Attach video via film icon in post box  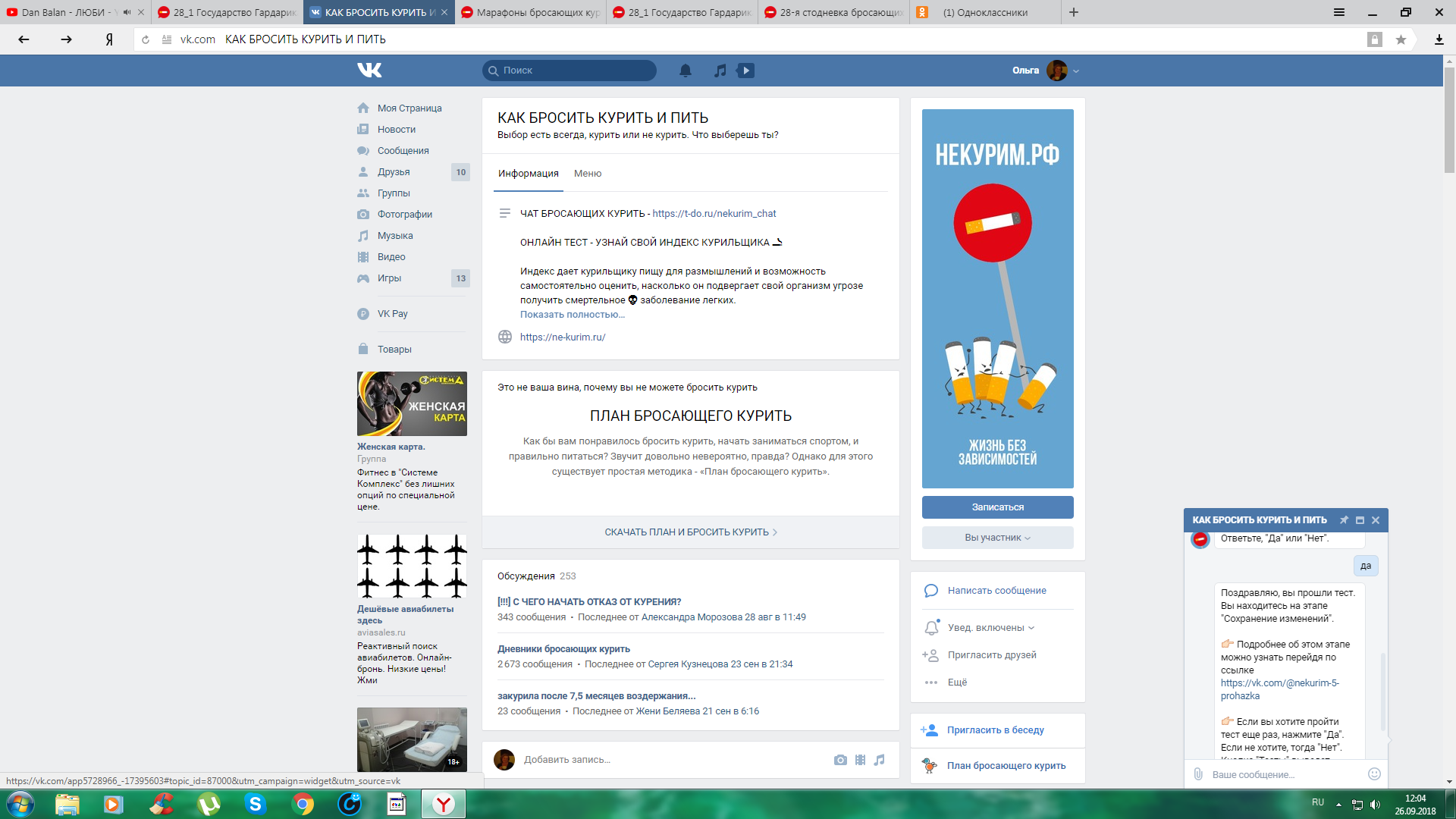point(860,760)
